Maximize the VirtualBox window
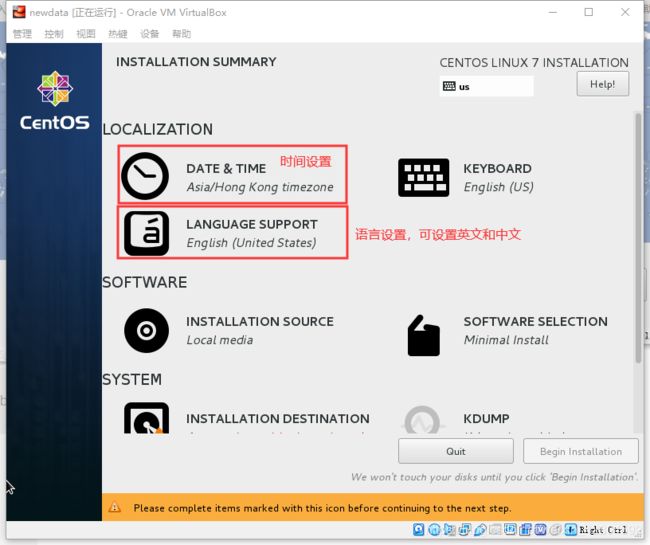The image size is (650, 545). [x=588, y=12]
